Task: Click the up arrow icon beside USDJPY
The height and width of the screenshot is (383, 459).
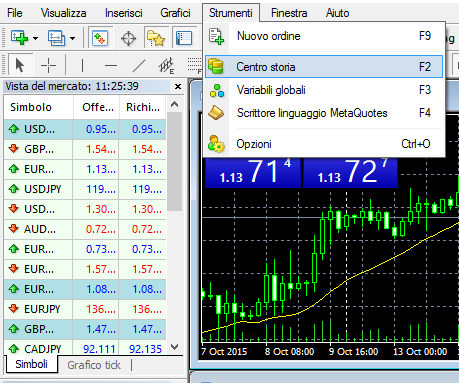Action: pos(14,189)
